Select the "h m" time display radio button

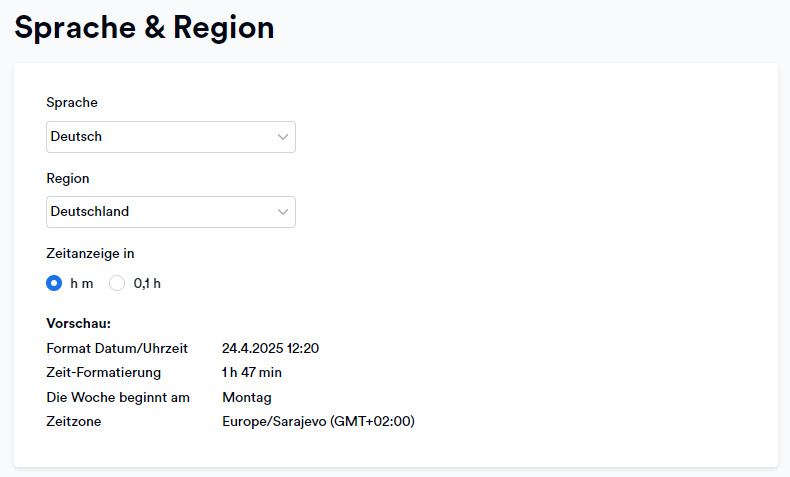pyautogui.click(x=54, y=283)
